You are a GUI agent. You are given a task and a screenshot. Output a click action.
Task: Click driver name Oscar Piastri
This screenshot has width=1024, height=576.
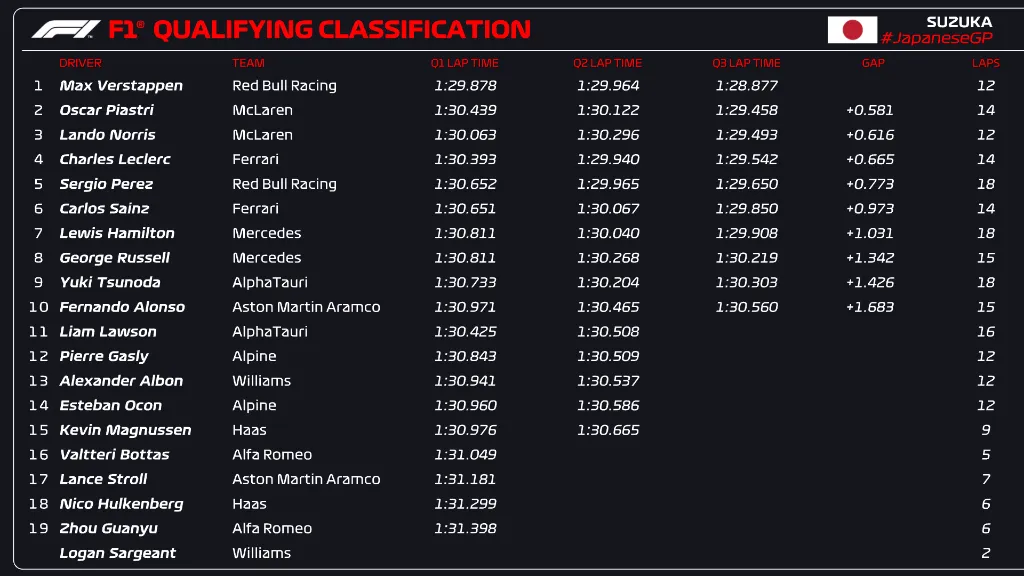[106, 110]
